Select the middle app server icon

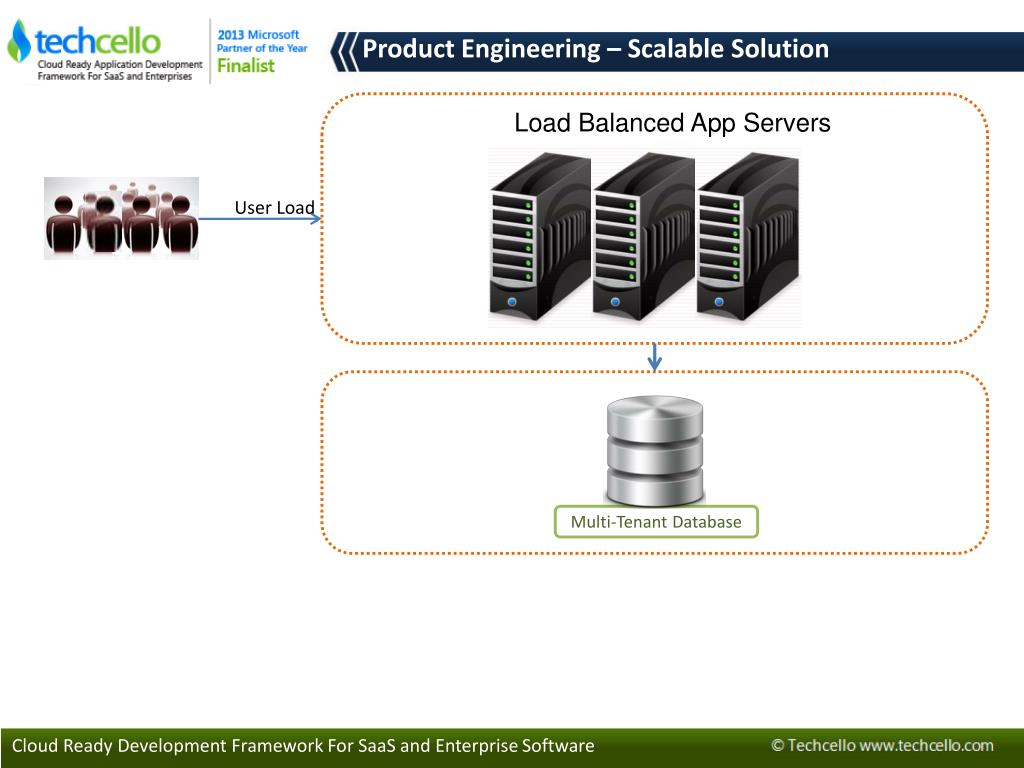tap(644, 236)
